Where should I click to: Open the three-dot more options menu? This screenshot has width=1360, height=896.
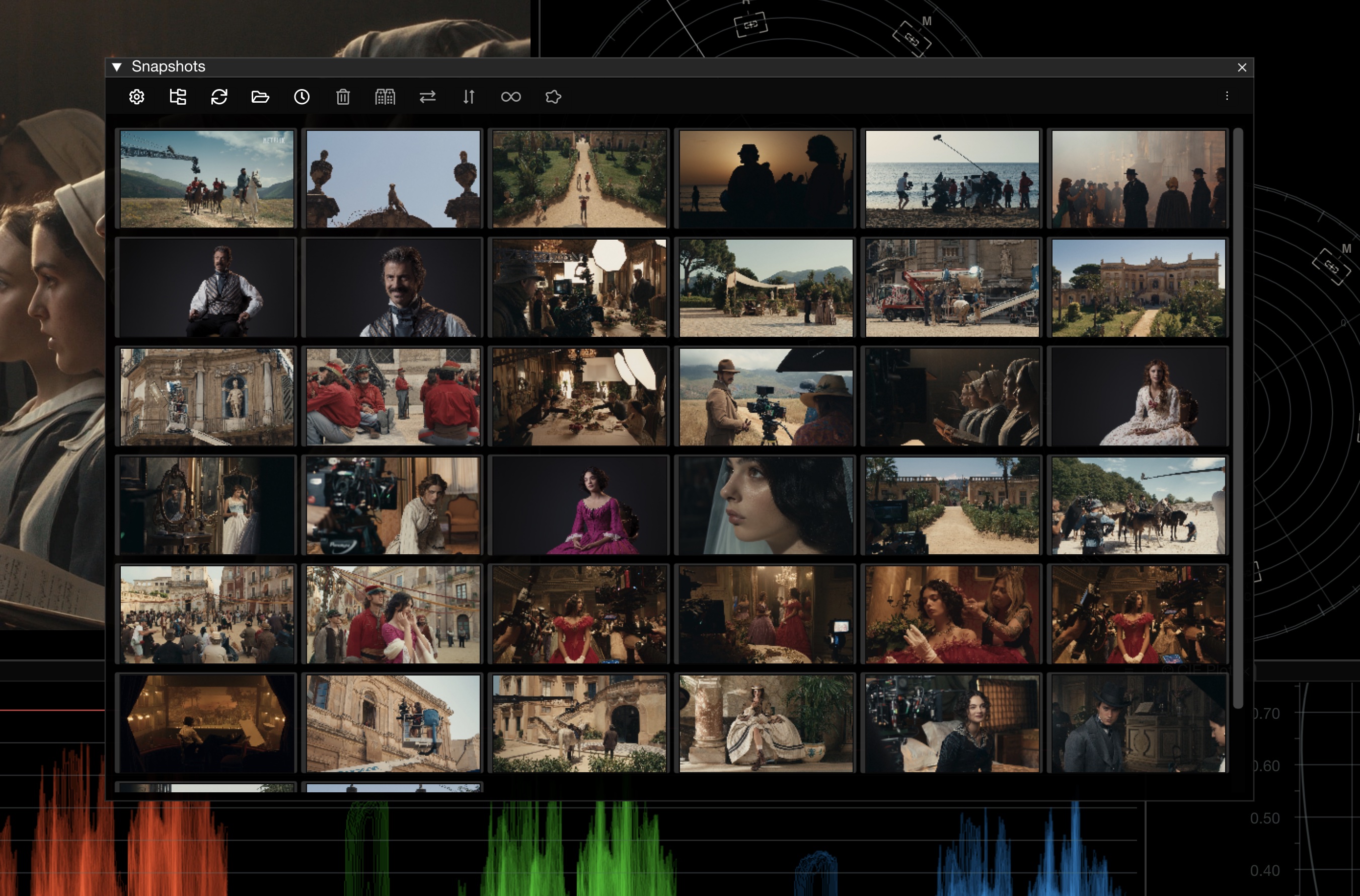1227,96
